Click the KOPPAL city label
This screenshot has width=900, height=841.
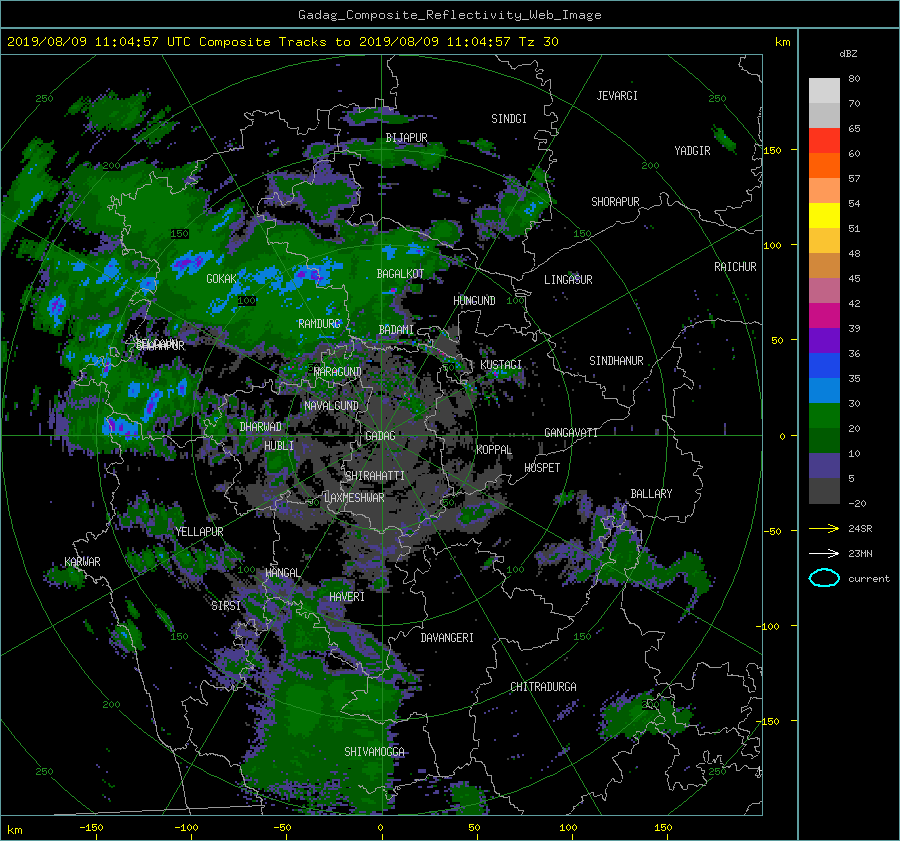[x=494, y=450]
